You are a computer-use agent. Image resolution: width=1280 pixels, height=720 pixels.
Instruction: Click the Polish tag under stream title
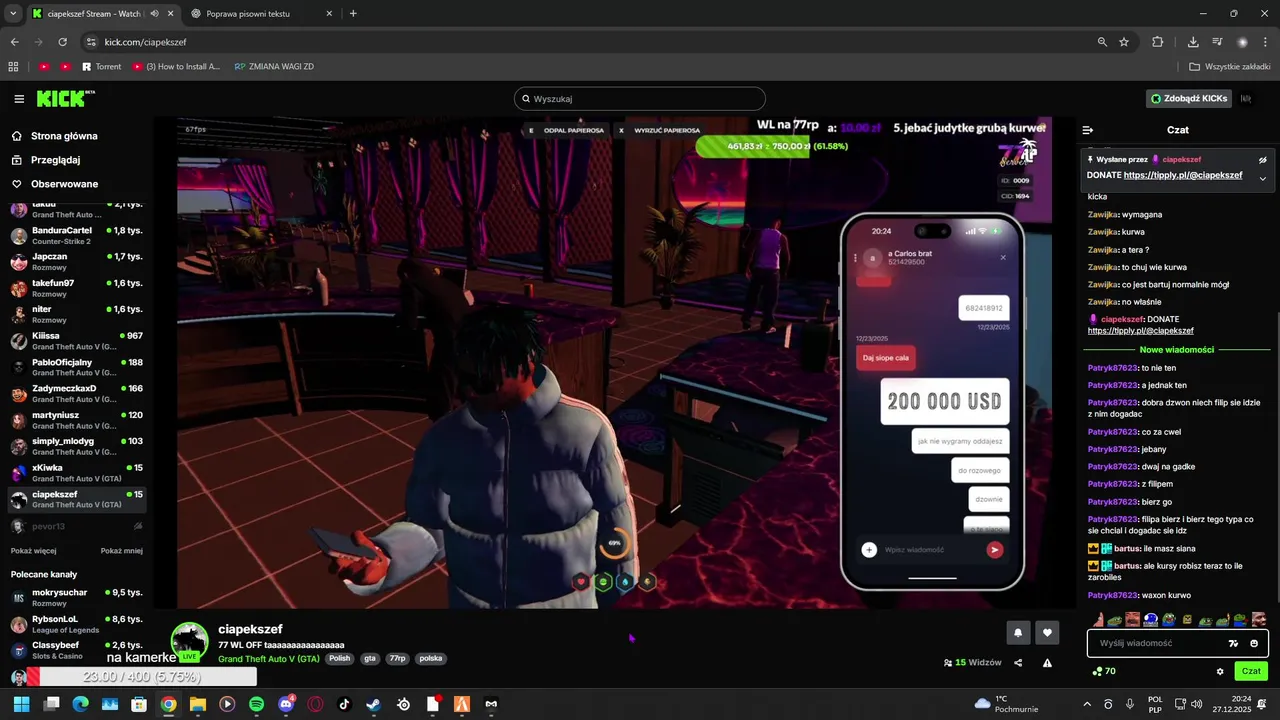click(x=340, y=659)
